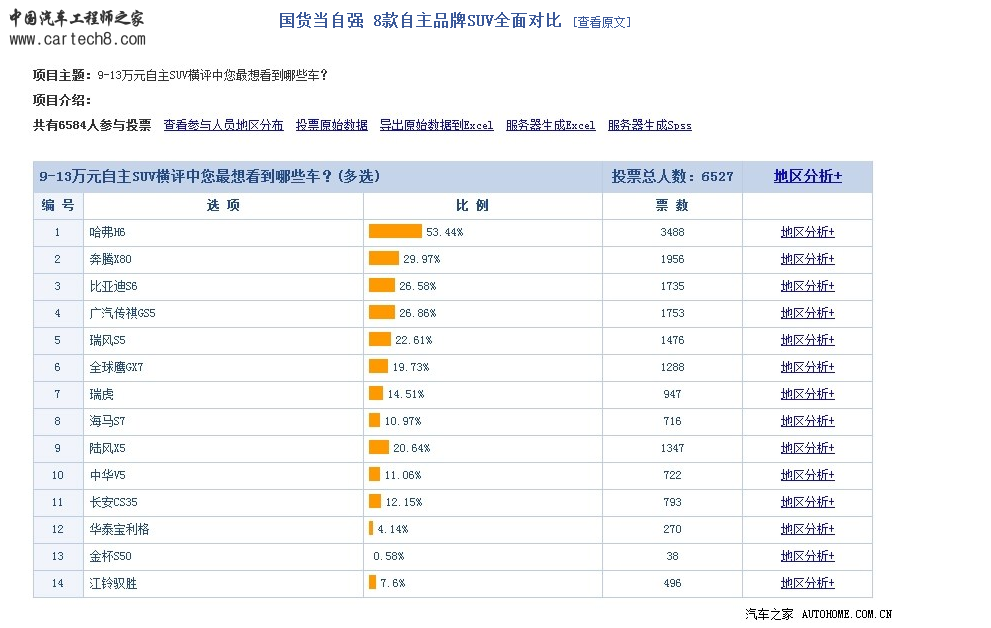Open 地区分析+ for 长安CS35 row
Image resolution: width=991 pixels, height=628 pixels.
(x=808, y=502)
